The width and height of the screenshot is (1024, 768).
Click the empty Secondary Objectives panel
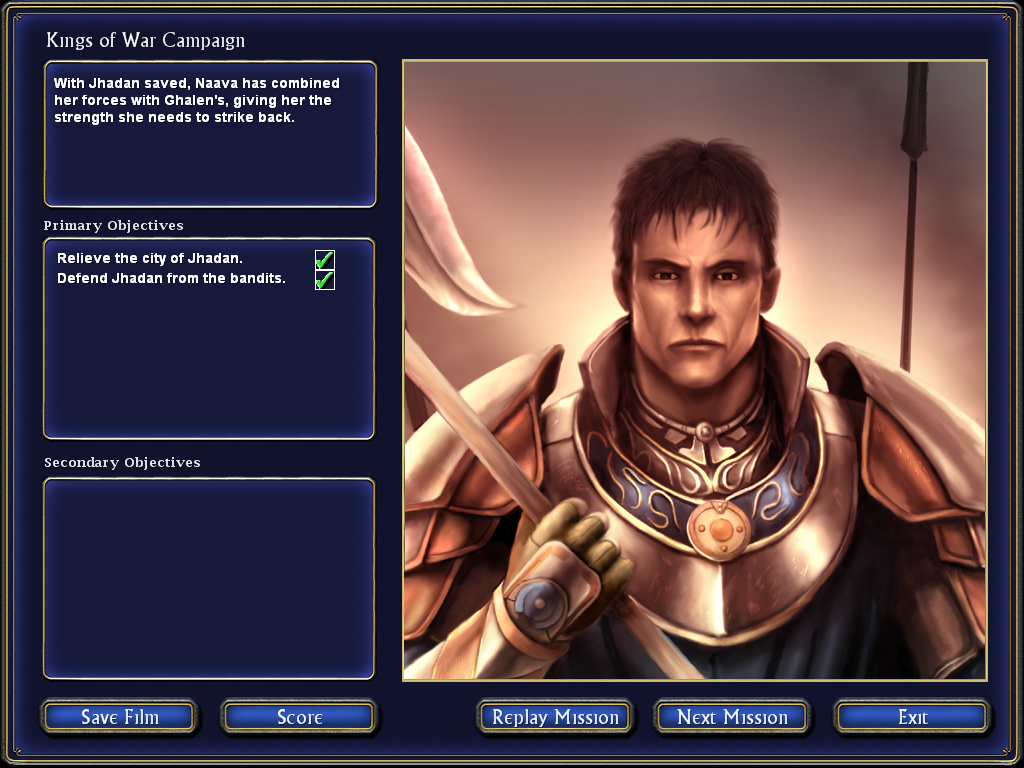point(209,579)
